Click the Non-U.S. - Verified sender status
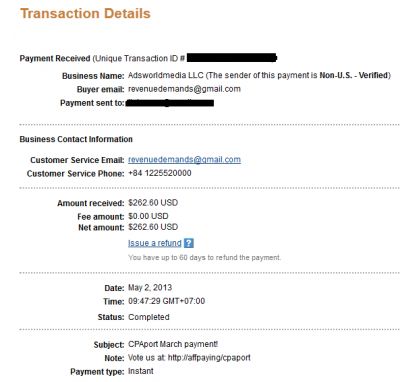Image resolution: width=400 pixels, height=382 pixels. pyautogui.click(x=354, y=75)
